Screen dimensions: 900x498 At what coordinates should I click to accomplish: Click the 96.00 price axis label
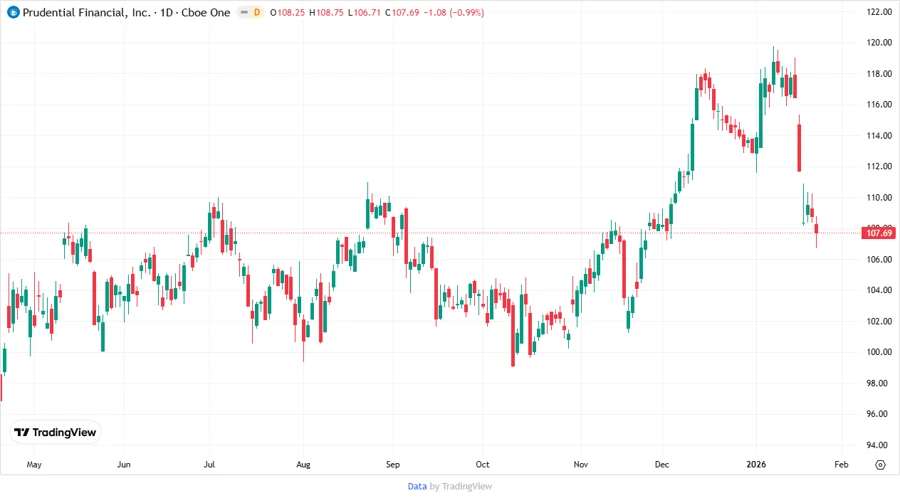(x=879, y=414)
